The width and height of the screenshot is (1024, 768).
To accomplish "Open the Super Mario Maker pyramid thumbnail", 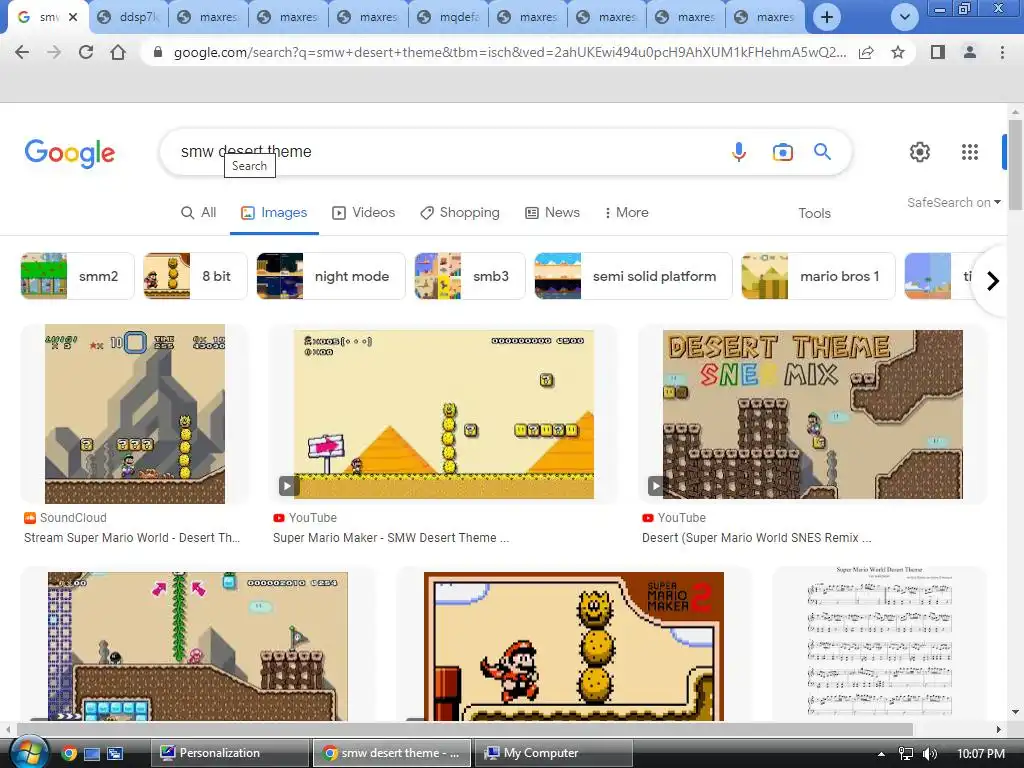I will tap(444, 415).
